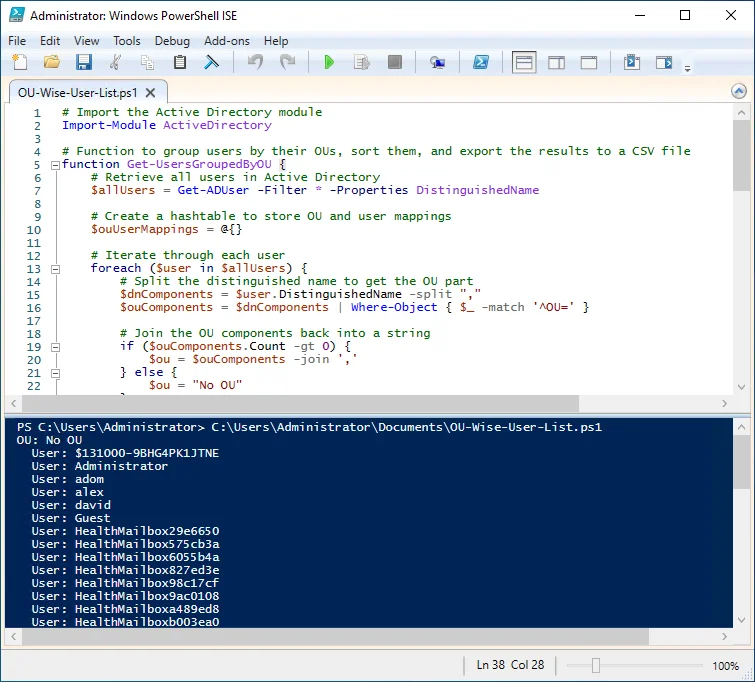Open the Tools menu
755x682 pixels.
point(127,41)
